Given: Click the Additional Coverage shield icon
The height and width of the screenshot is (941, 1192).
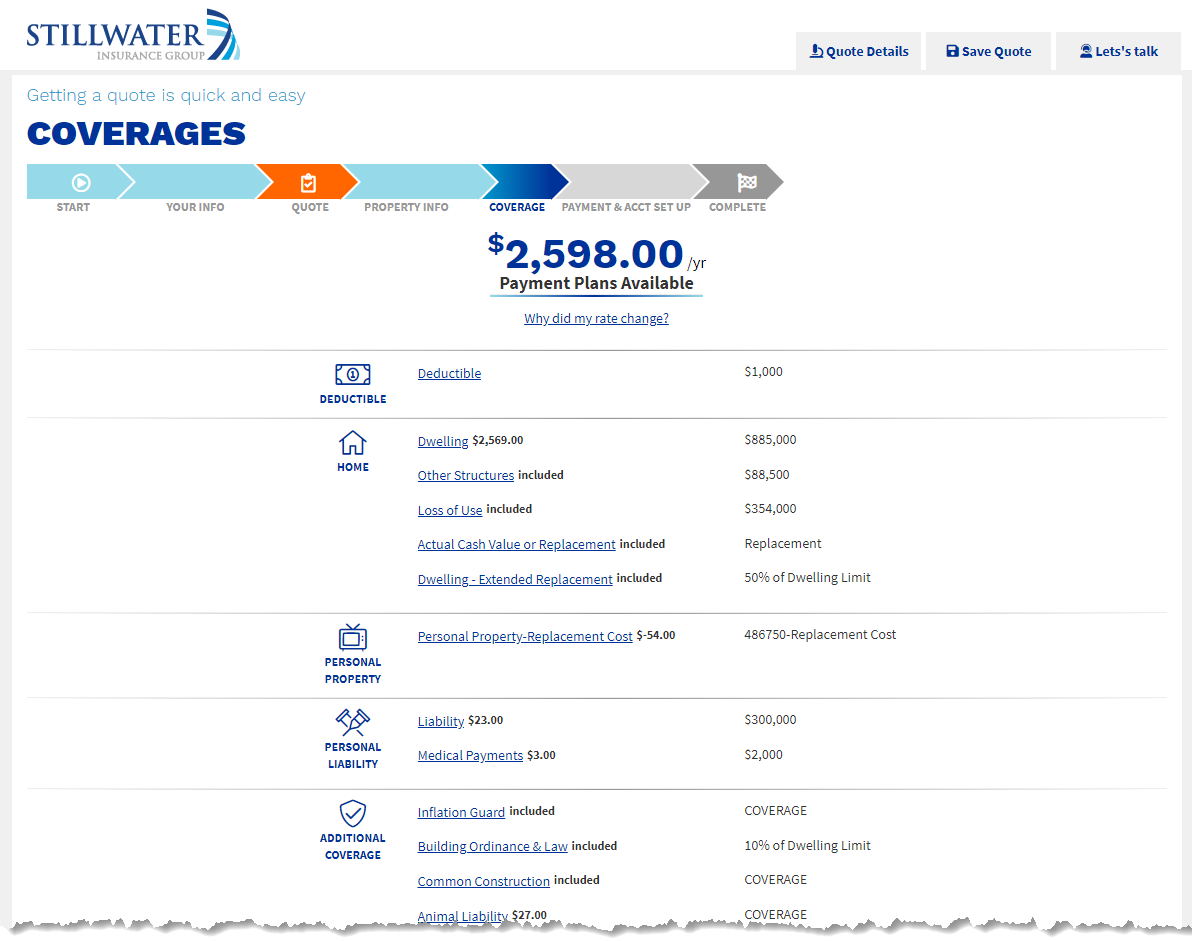Looking at the screenshot, I should point(353,813).
